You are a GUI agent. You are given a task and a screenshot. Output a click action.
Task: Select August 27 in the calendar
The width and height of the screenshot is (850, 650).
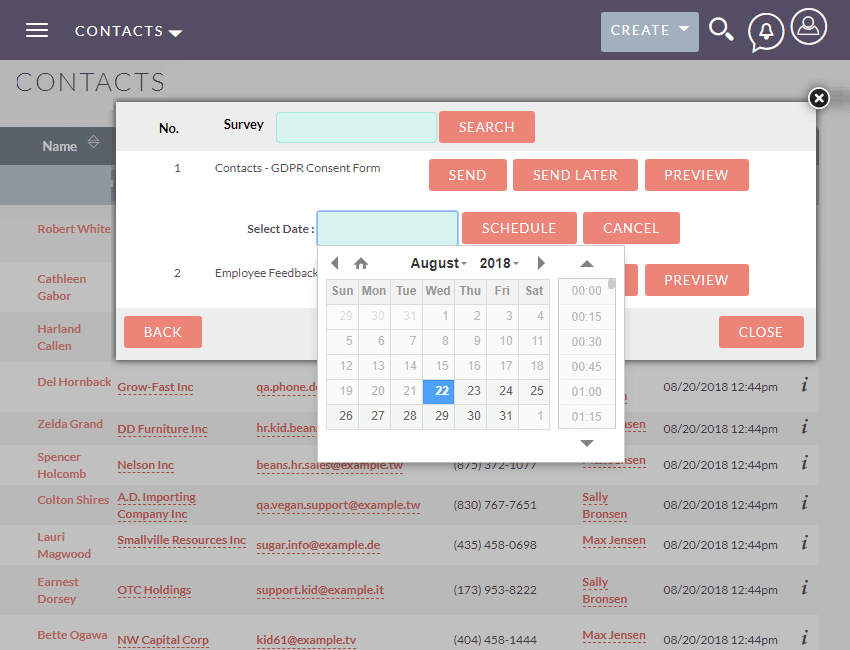(374, 416)
